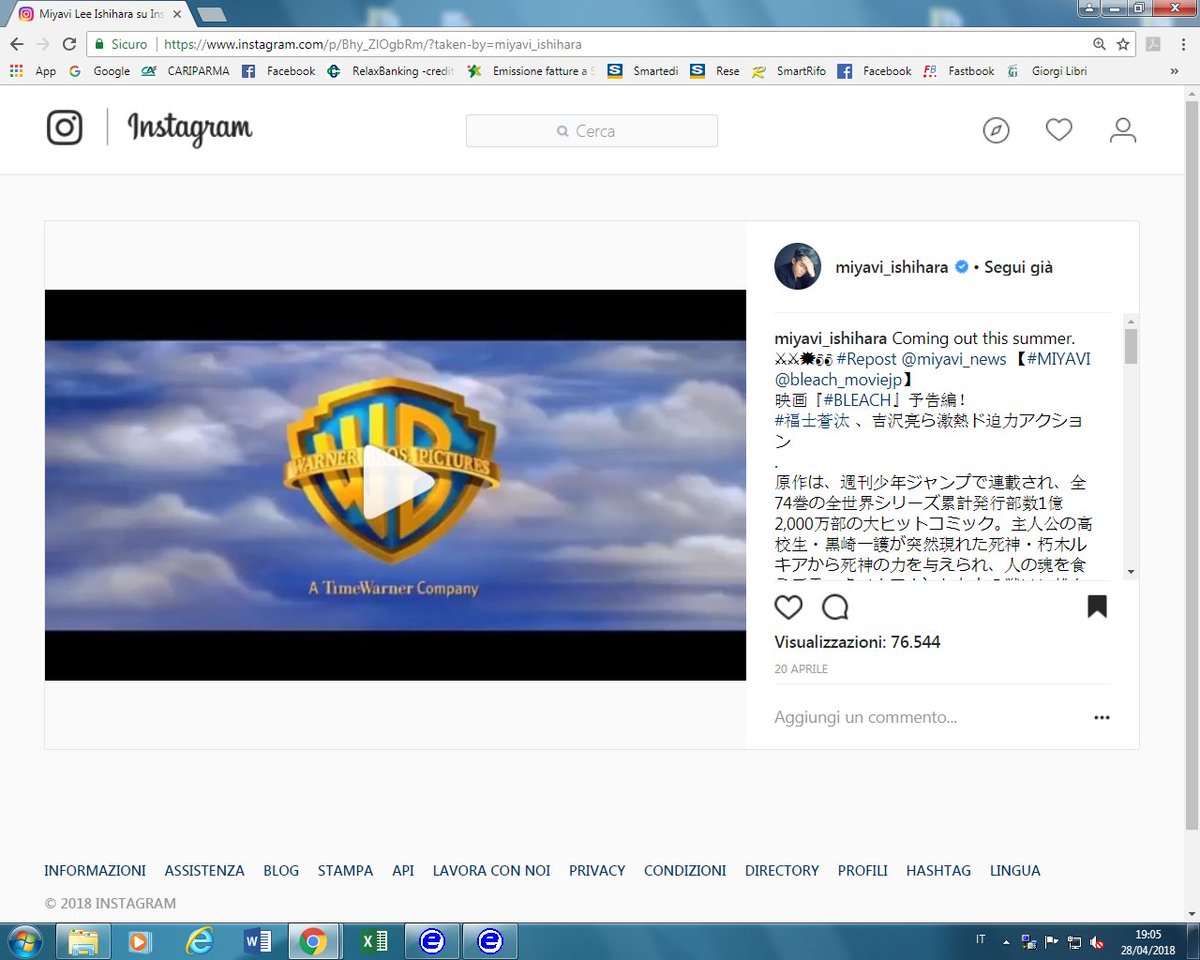Viewport: 1200px width, 960px height.
Task: Open BLOG footer link
Action: (x=281, y=871)
